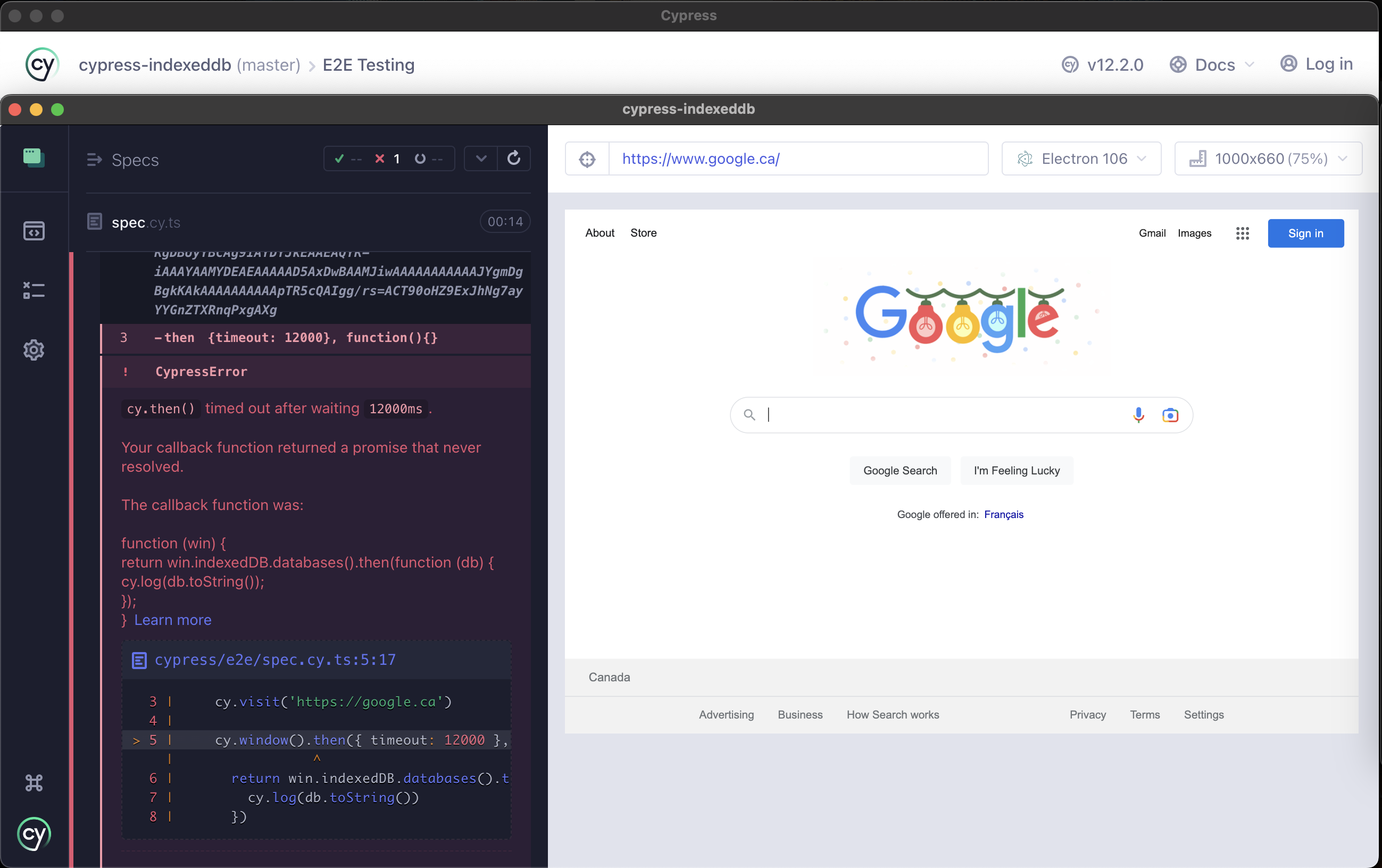Screen dimensions: 1382x868
Task: Open the Google apps grid icon
Action: tap(1242, 233)
